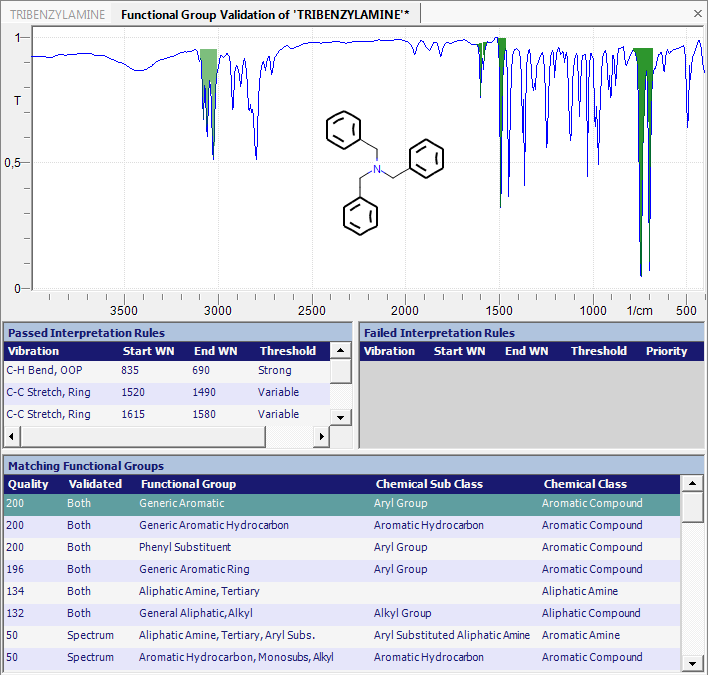The height and width of the screenshot is (675, 708).
Task: Click the Priority header in Failed Interpretation Rules
Action: pos(666,351)
